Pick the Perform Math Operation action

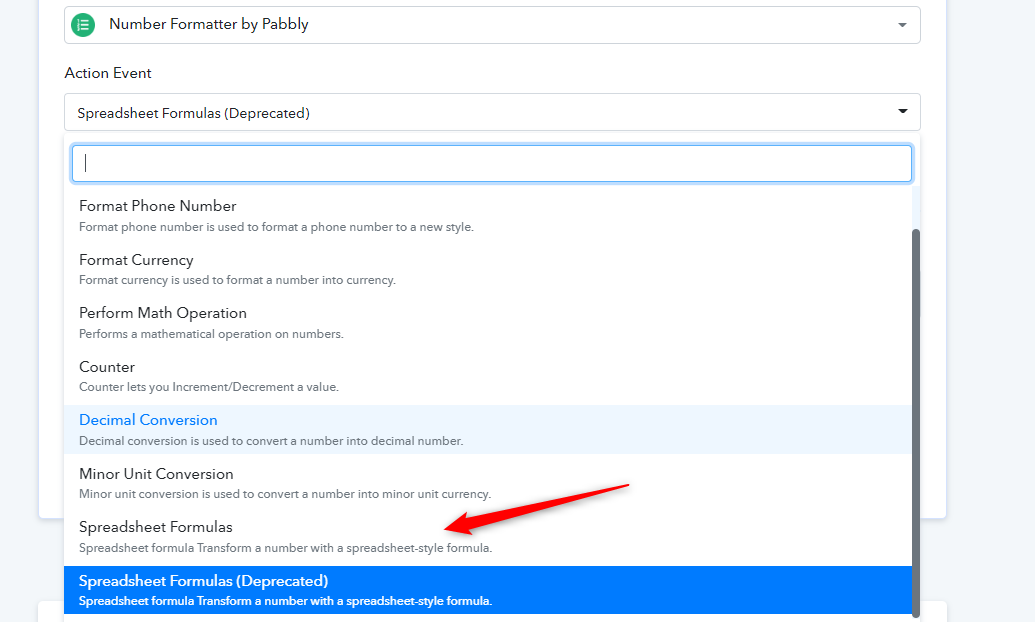tap(162, 313)
